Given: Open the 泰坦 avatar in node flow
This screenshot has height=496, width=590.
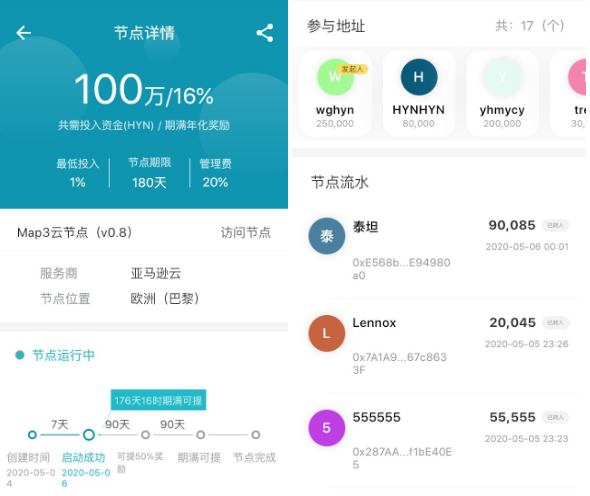Looking at the screenshot, I should click(x=327, y=236).
